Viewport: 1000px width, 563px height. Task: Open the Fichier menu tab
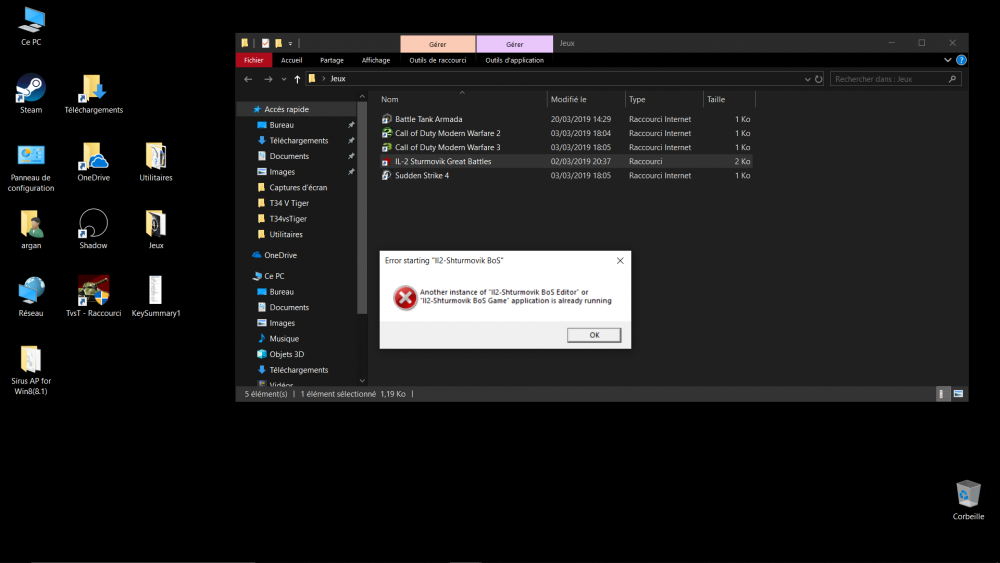click(254, 60)
